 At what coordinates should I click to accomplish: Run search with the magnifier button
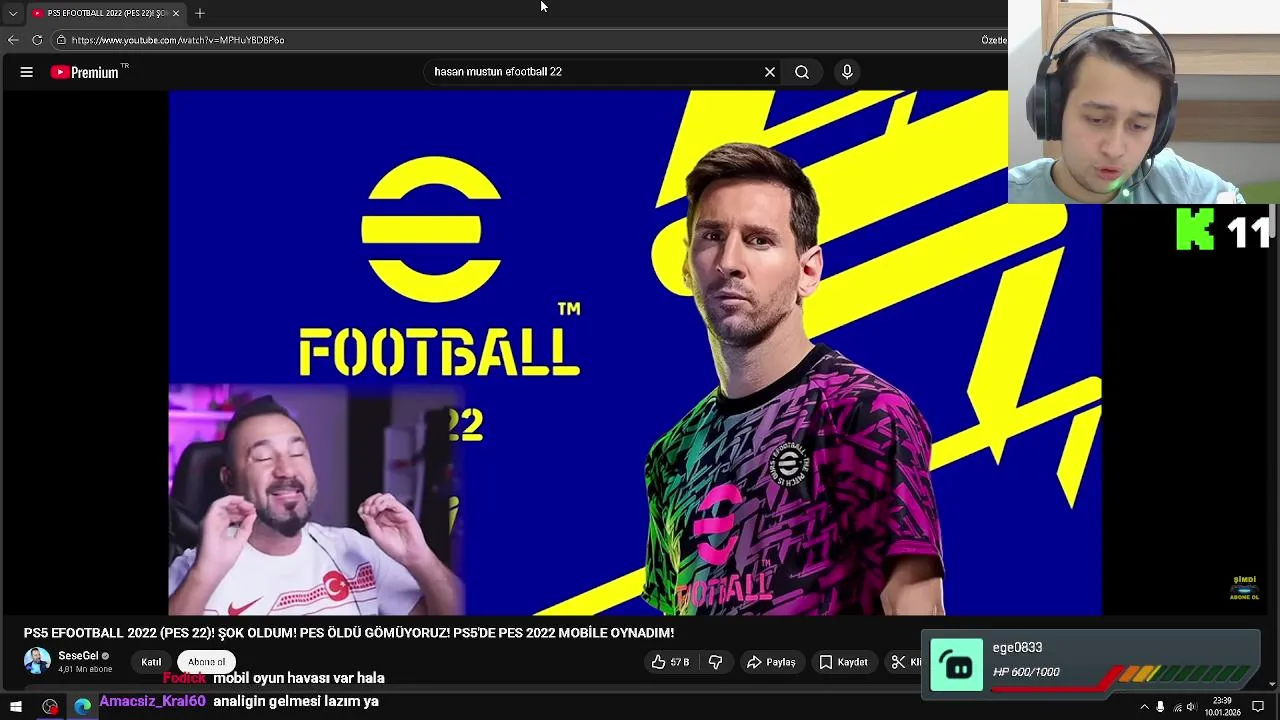[802, 72]
